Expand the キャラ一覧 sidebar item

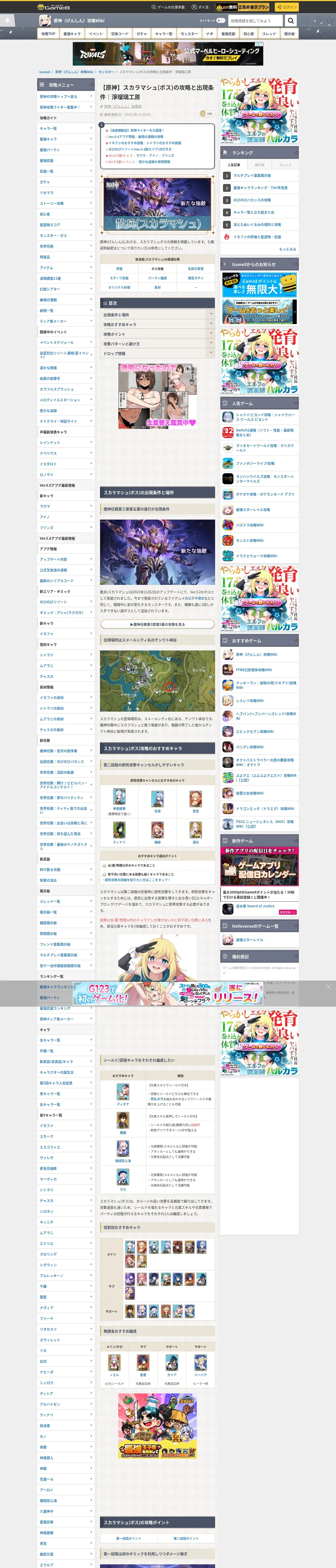66,128
